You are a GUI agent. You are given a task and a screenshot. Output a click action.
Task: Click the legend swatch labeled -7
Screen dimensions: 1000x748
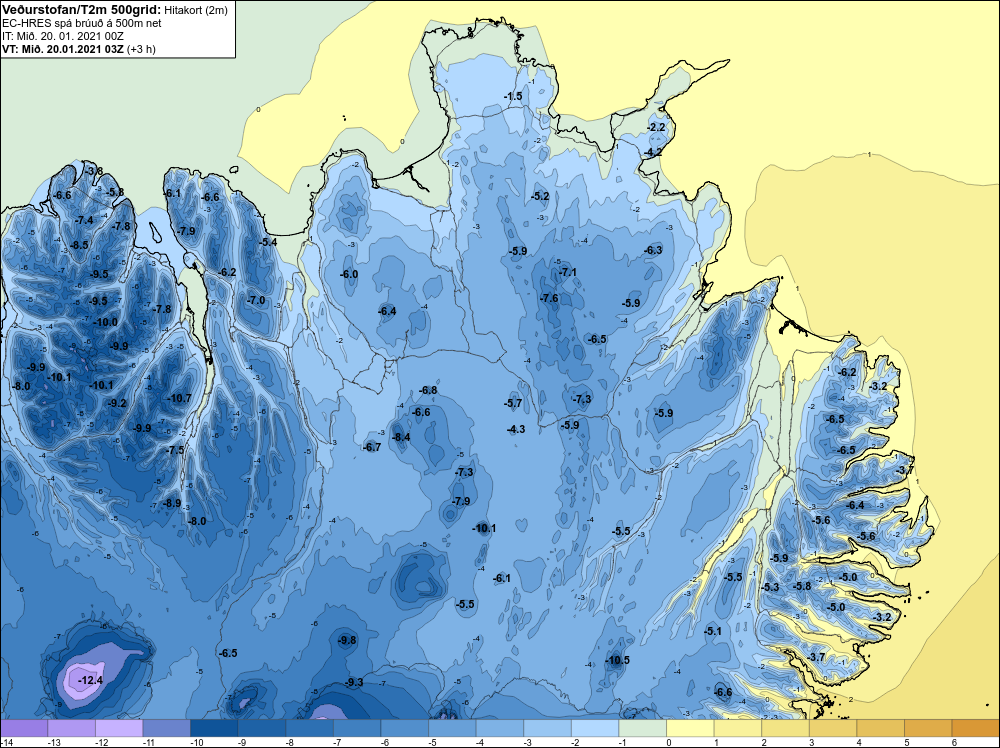(357, 728)
